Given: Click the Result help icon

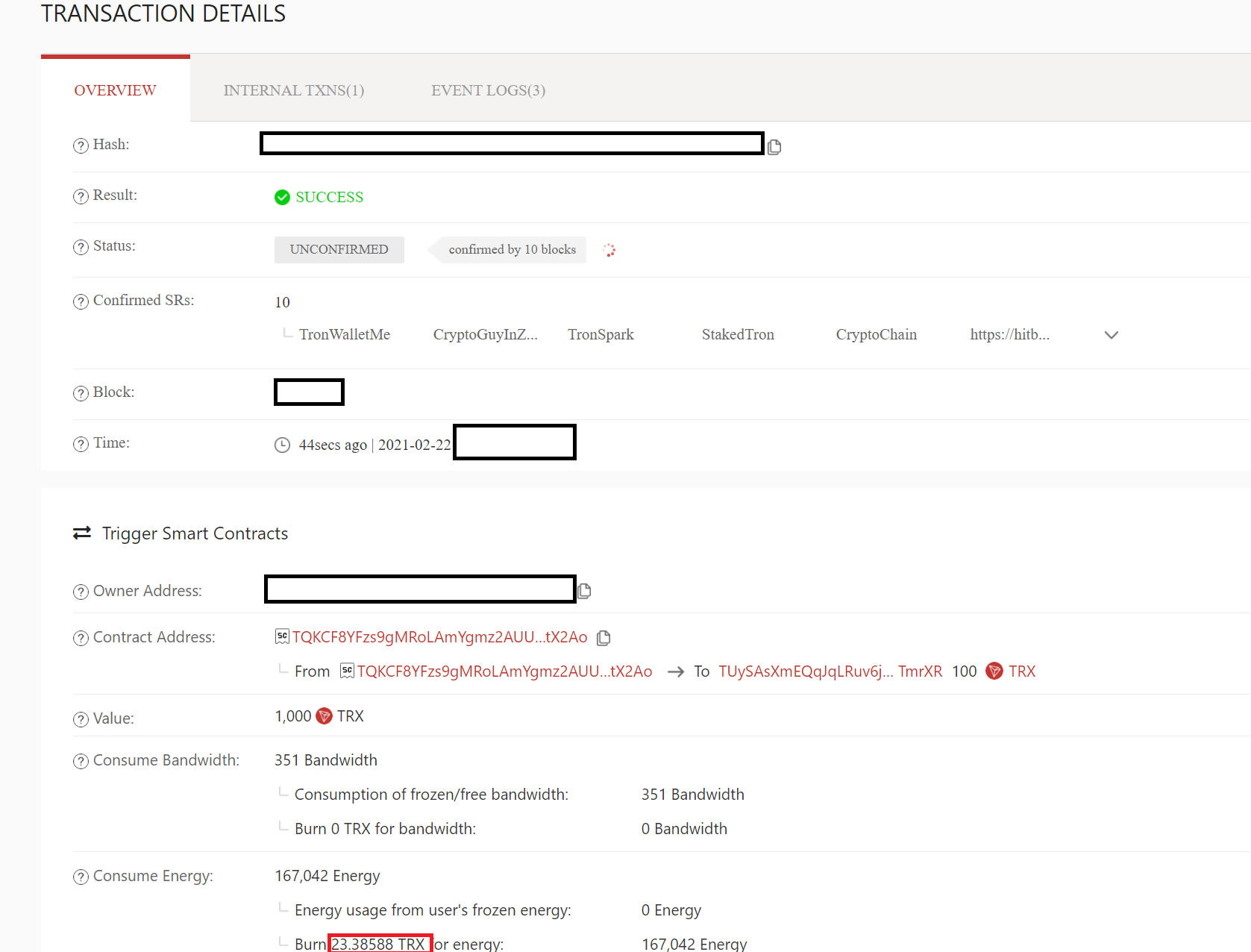Looking at the screenshot, I should [81, 196].
